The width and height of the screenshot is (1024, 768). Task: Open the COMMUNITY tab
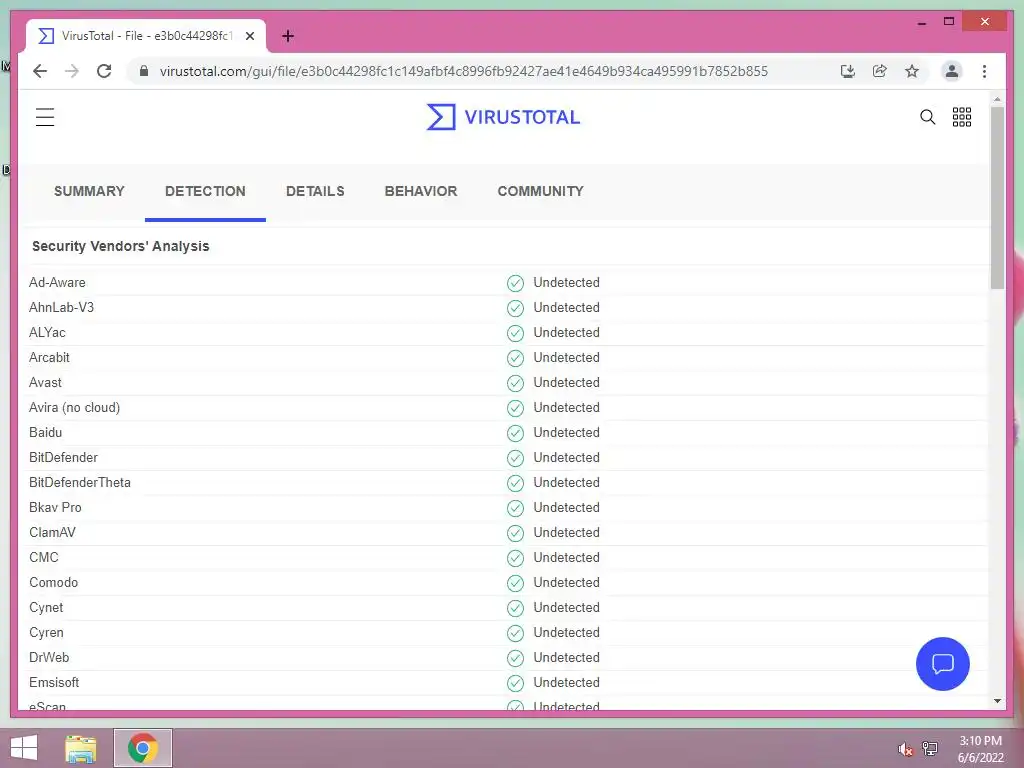coord(541,191)
